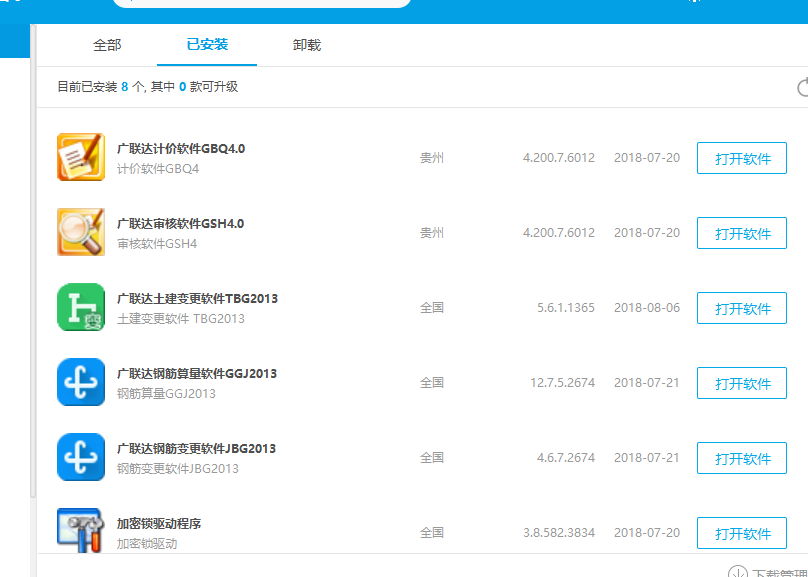Launch 广联达土建变更软件TBG2013 via 打开软件
This screenshot has width=808, height=577.
click(742, 308)
